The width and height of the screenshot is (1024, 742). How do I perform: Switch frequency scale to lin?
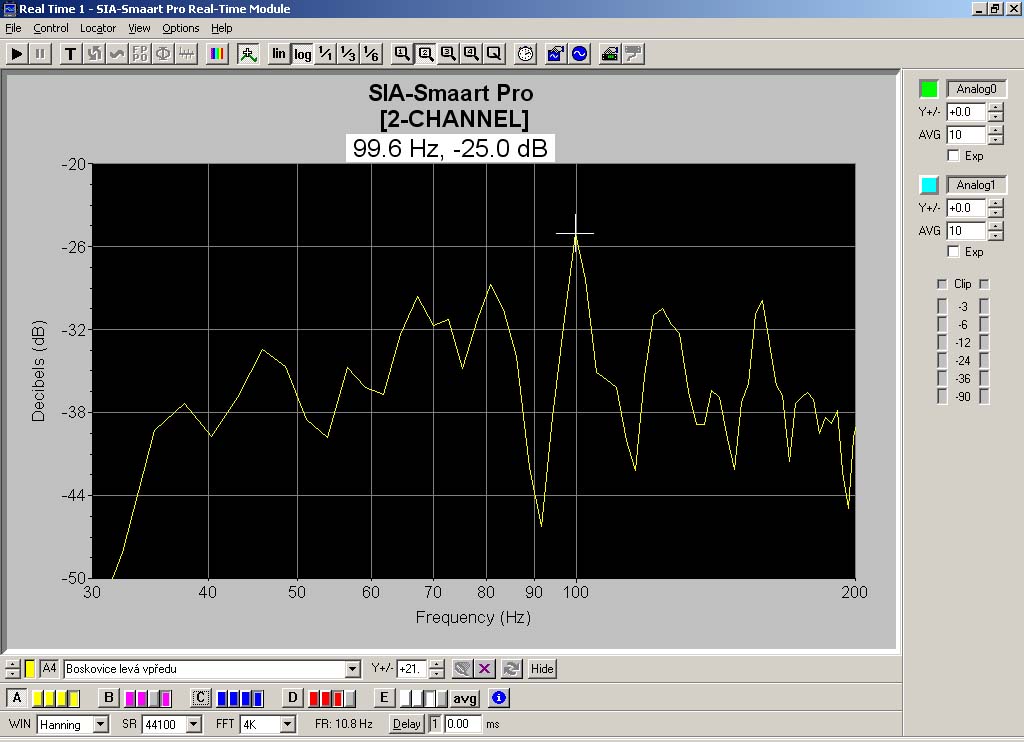point(279,54)
